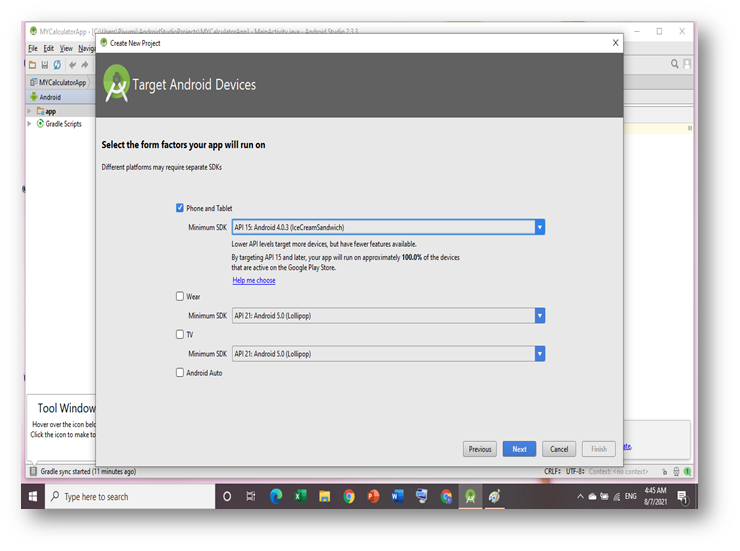
Task: Open Excel from the taskbar
Action: coord(300,496)
